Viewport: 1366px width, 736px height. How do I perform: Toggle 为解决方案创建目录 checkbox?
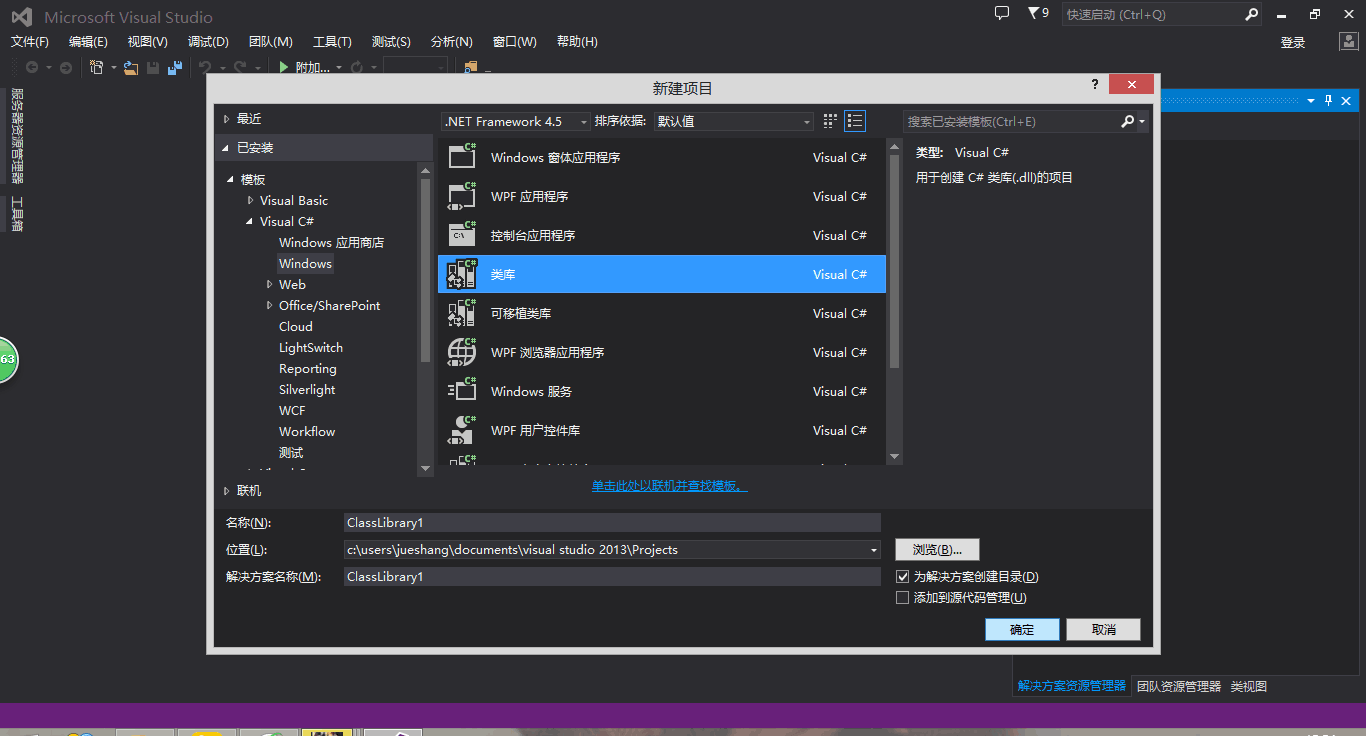click(902, 576)
